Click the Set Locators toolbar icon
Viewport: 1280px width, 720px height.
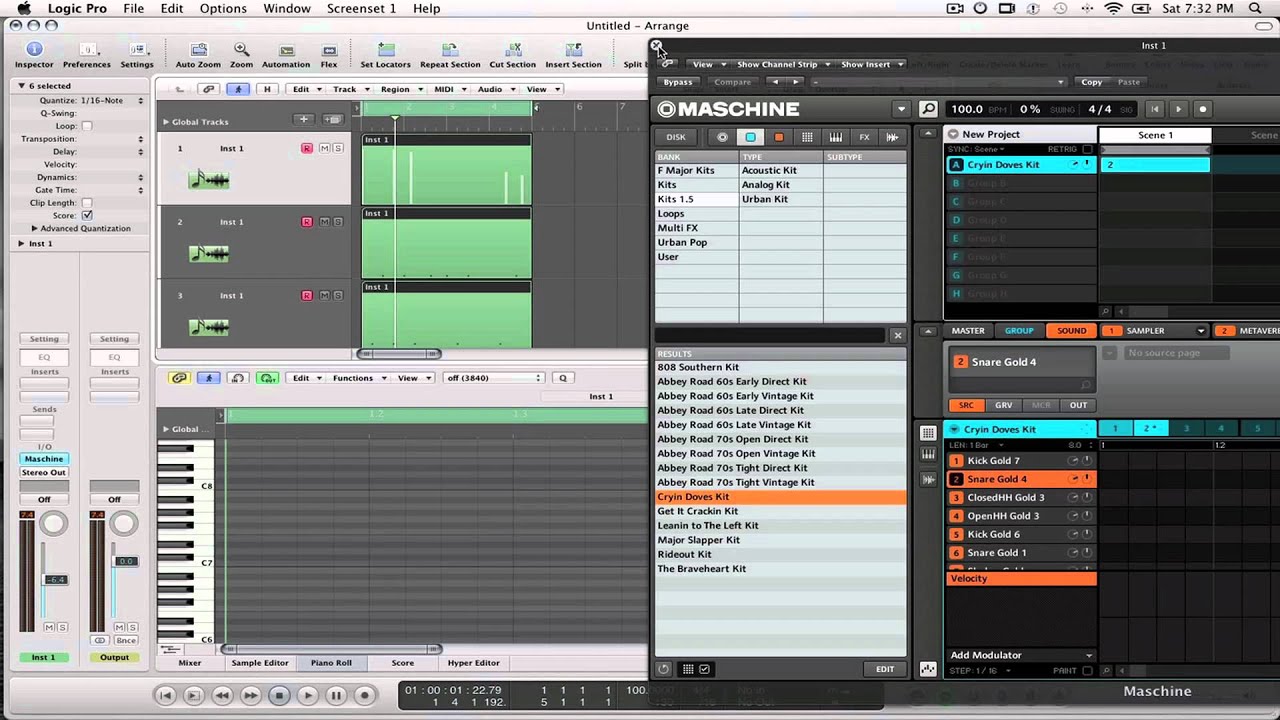coord(385,50)
